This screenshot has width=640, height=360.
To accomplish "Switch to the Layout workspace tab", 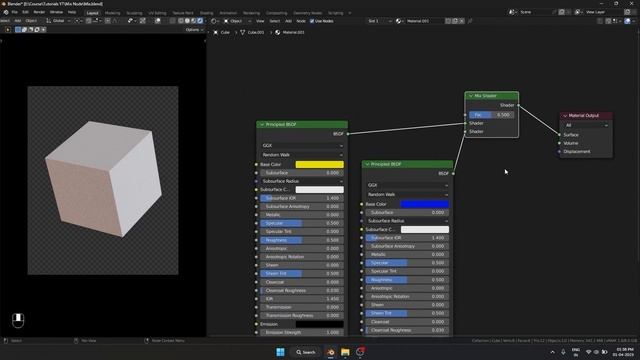I will tap(92, 13).
